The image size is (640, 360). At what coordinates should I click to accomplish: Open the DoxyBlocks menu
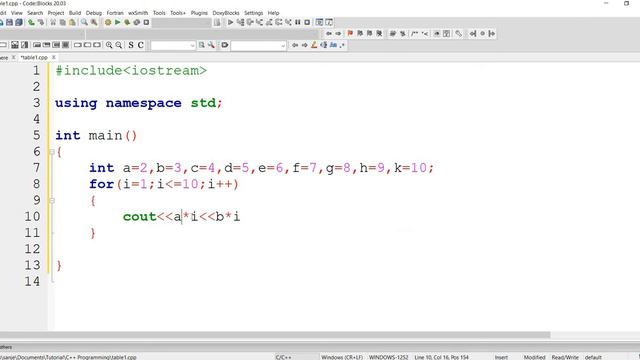pyautogui.click(x=226, y=13)
